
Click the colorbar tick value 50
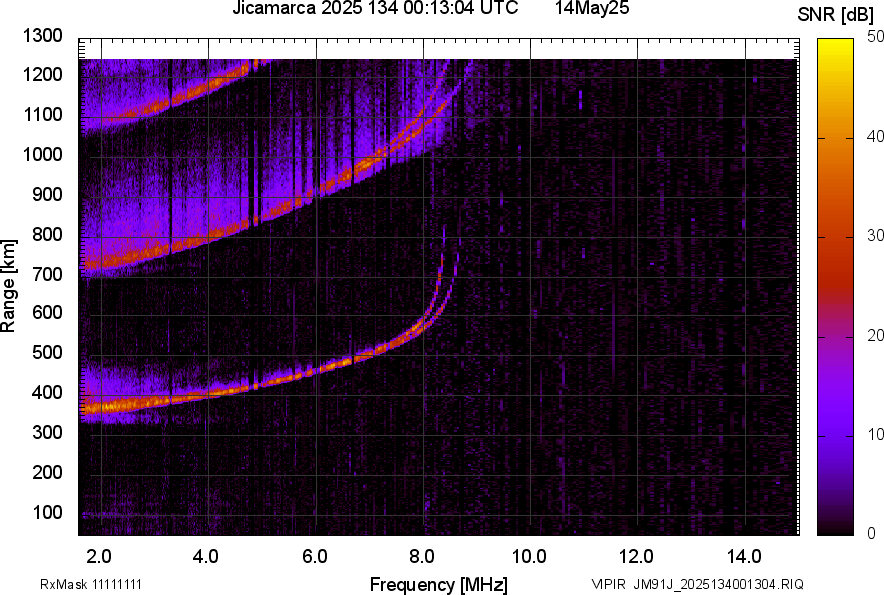[x=875, y=37]
